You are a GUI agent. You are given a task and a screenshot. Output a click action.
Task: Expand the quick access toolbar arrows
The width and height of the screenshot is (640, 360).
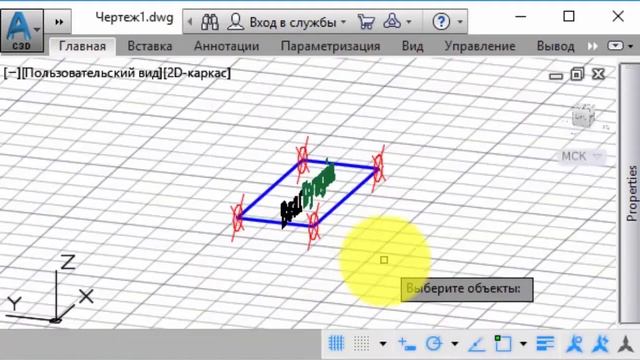pos(59,22)
